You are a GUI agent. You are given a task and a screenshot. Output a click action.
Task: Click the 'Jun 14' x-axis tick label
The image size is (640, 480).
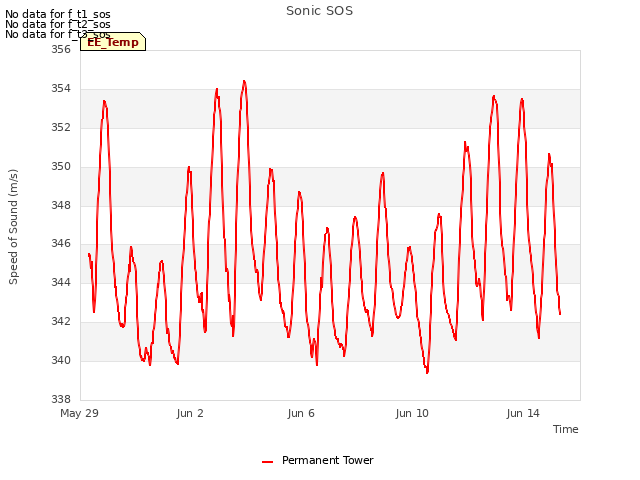(523, 413)
